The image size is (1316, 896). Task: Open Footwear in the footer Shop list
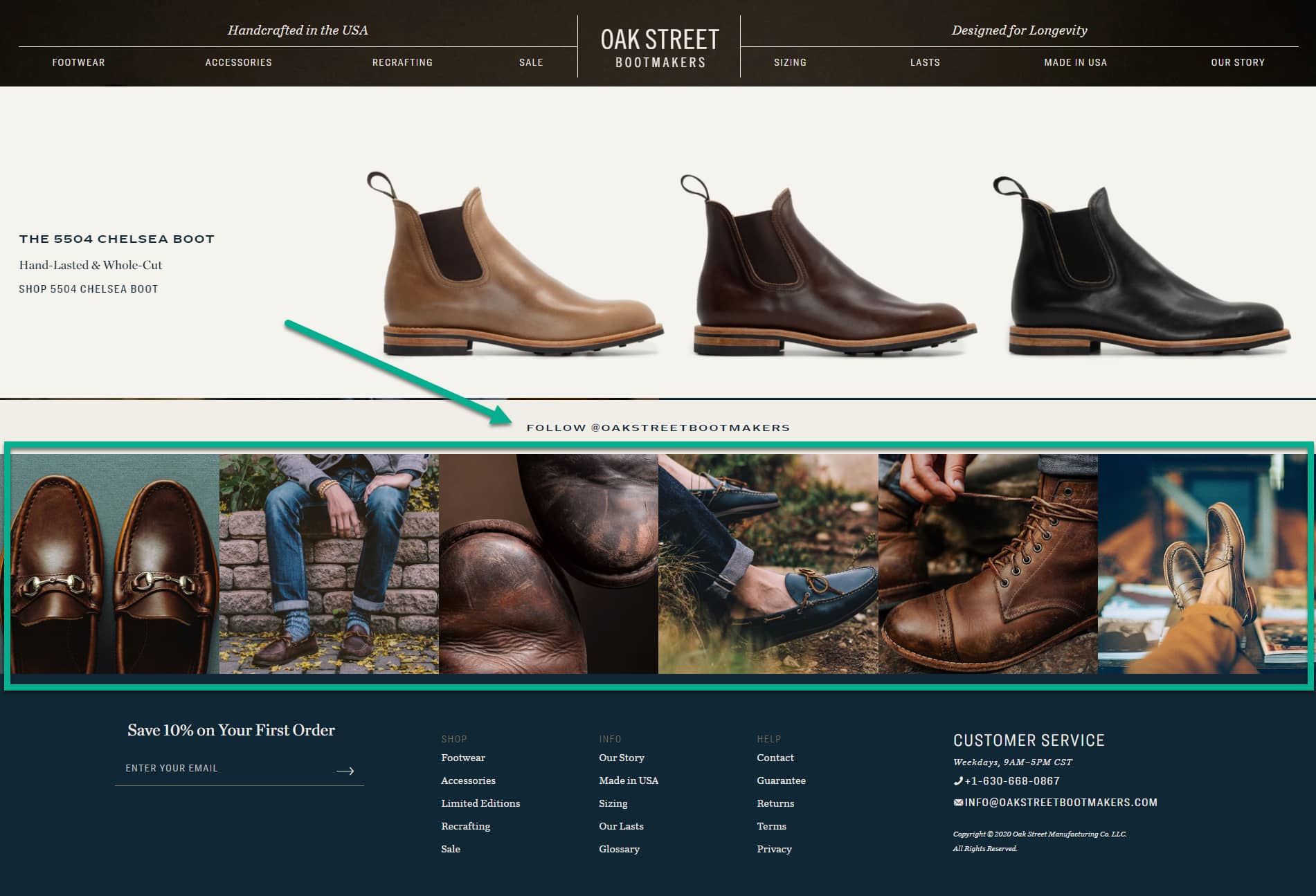[x=463, y=758]
